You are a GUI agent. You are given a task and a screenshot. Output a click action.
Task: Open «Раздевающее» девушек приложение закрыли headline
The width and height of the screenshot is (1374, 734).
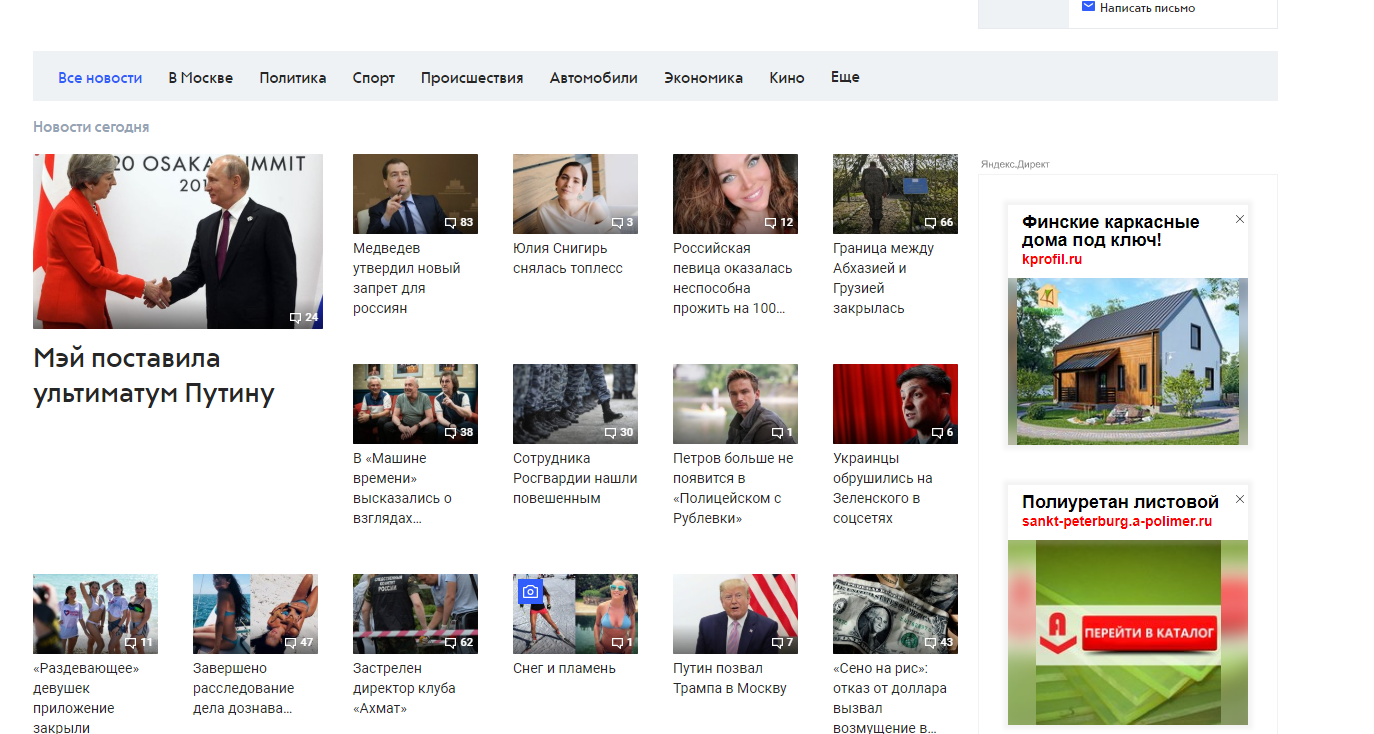pos(86,696)
